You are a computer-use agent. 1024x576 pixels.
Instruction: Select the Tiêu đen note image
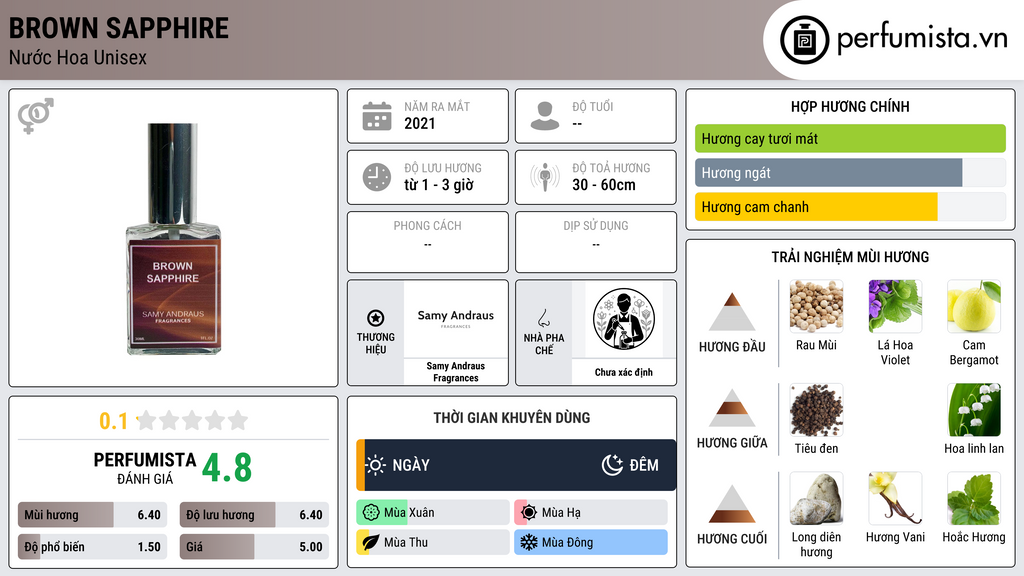[x=816, y=410]
